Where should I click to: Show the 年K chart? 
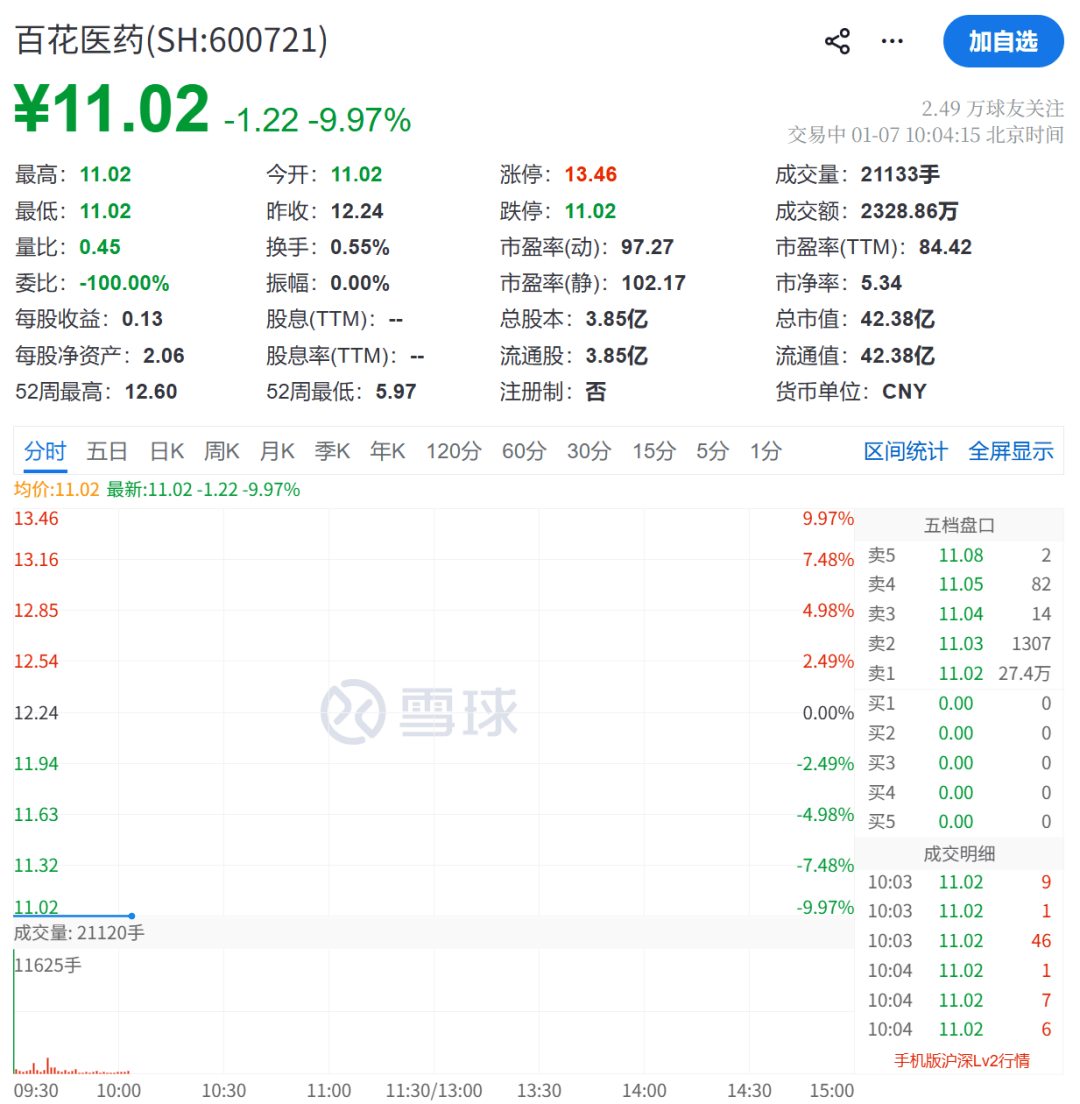pos(387,451)
